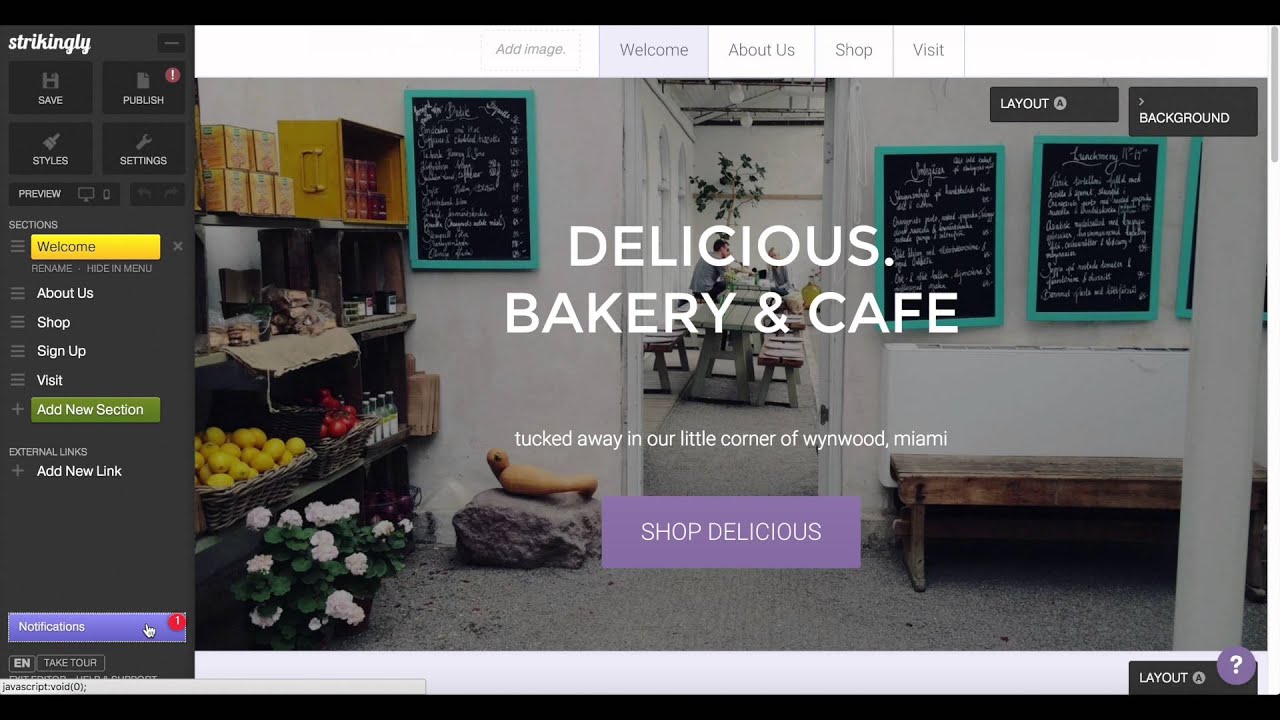Open the purple help question mark
This screenshot has width=1280, height=720.
[1236, 665]
